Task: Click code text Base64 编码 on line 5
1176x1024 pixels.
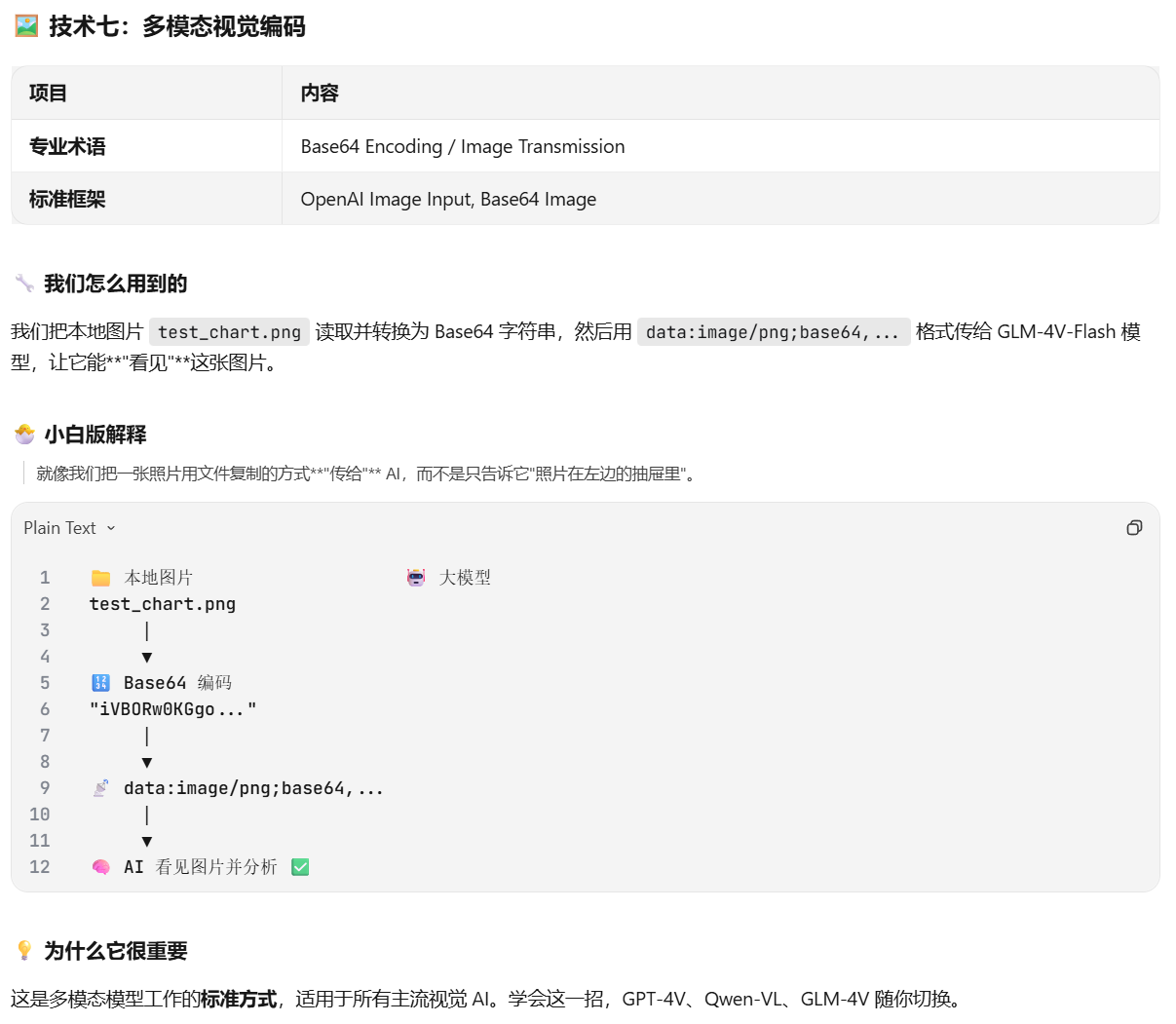Action: (x=177, y=683)
